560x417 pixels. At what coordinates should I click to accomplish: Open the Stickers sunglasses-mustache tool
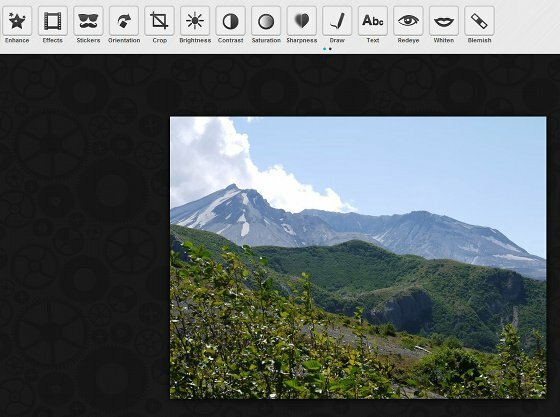[x=88, y=21]
